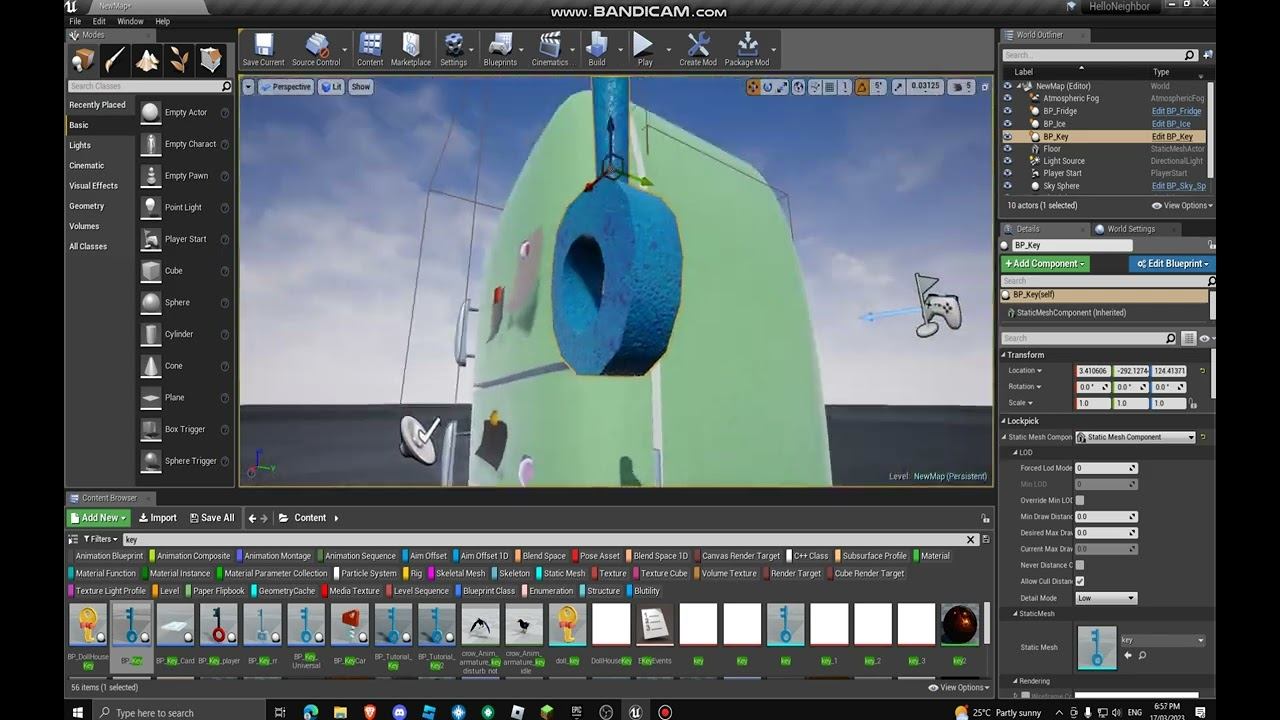Screen dimensions: 1280x720
Task: Open the Perspective view dropdown
Action: 285,87
